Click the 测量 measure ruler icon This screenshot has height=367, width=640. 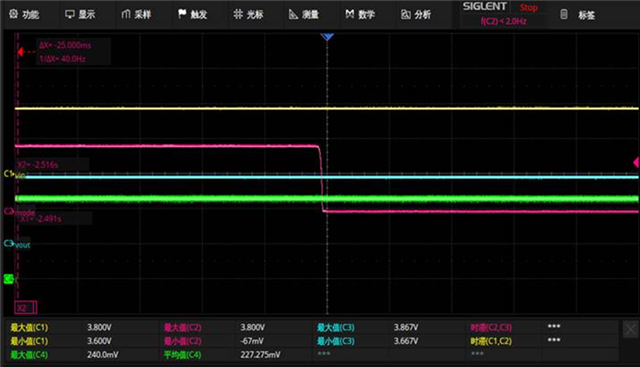[x=293, y=15]
